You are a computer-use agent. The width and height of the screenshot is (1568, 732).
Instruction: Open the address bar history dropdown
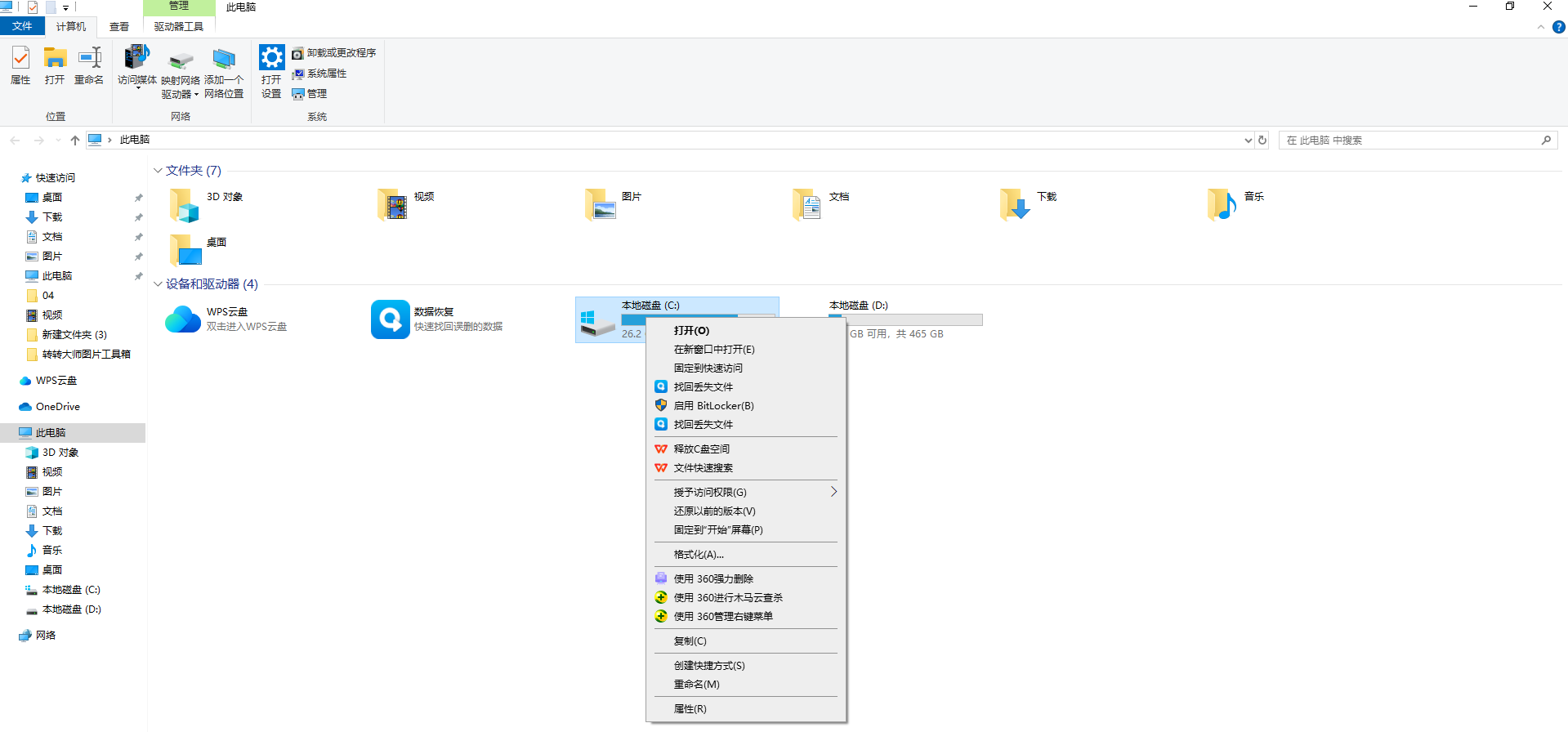(1248, 141)
